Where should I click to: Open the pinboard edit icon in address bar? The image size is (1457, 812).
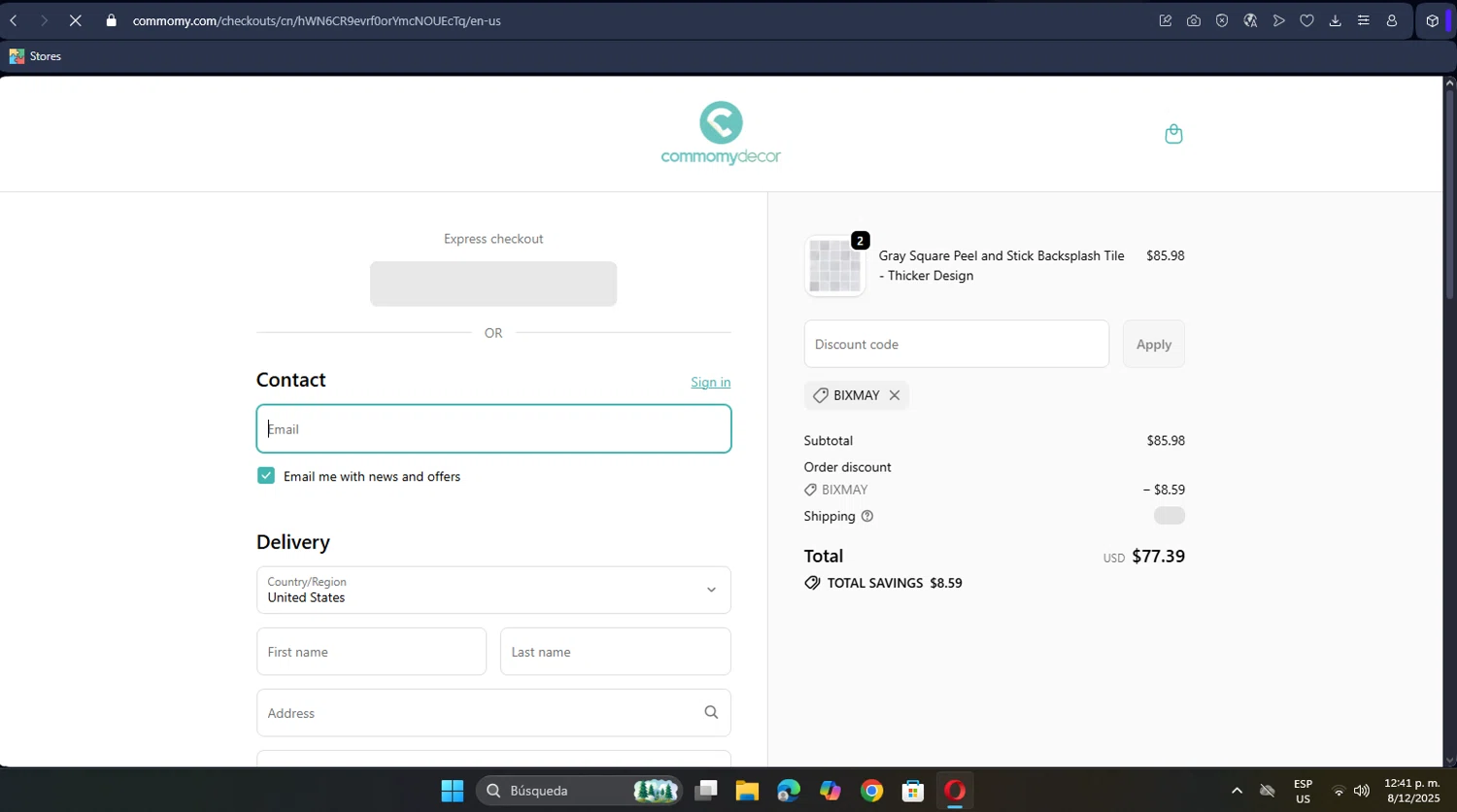pos(1166,20)
